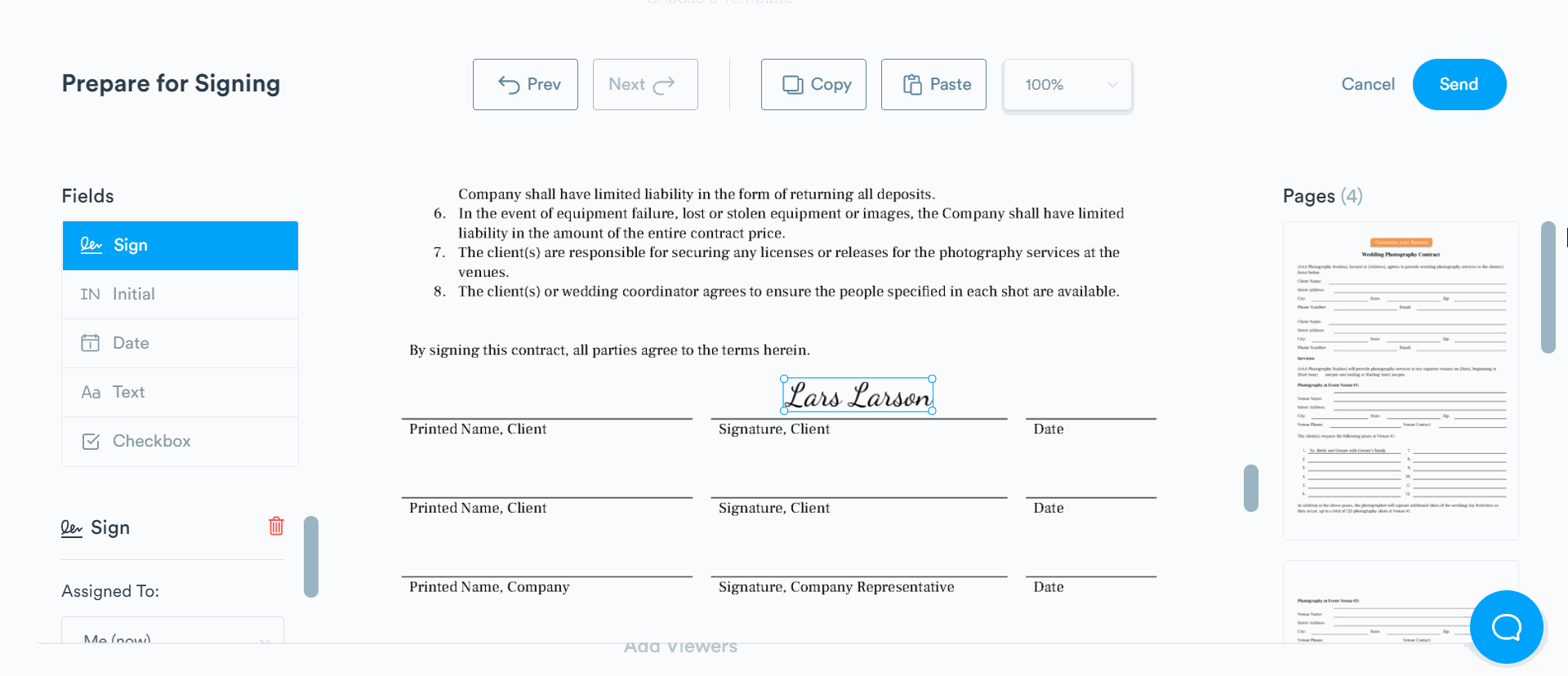Click the Fields heading
Viewport: 1568px width, 676px height.
(88, 196)
